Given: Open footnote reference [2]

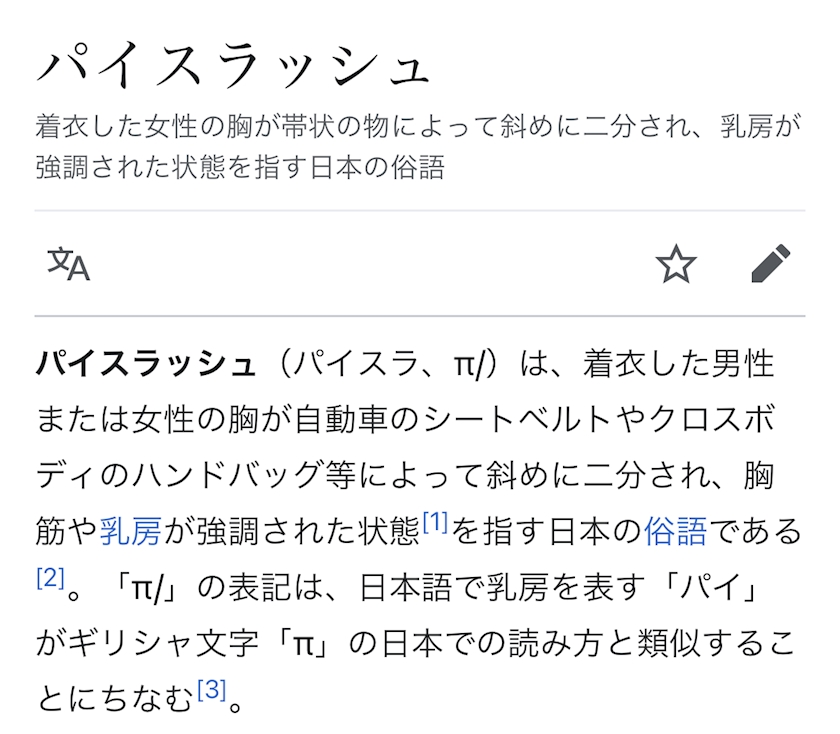Looking at the screenshot, I should pyautogui.click(x=49, y=578).
